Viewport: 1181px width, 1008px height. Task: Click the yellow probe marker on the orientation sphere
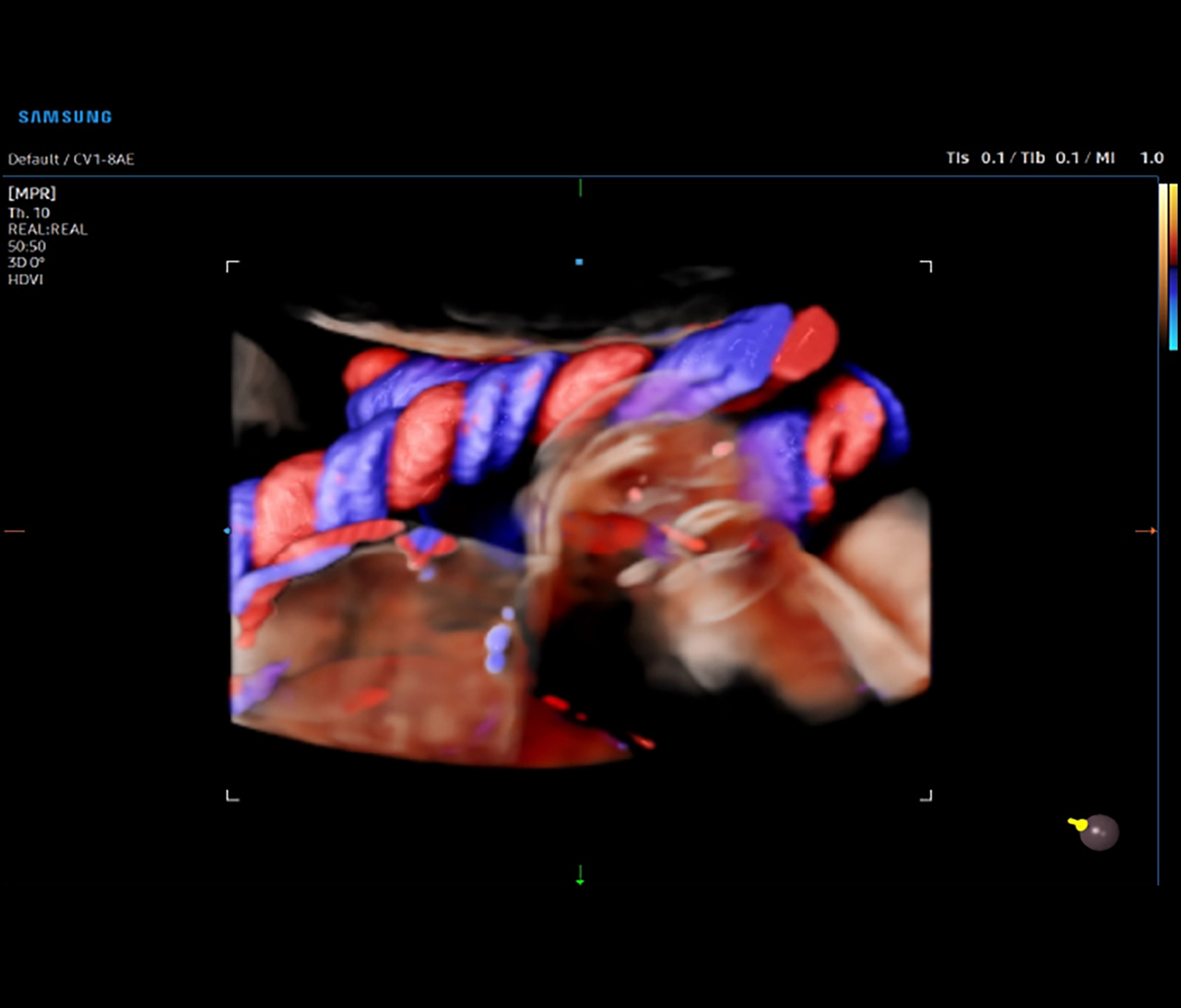click(1077, 824)
